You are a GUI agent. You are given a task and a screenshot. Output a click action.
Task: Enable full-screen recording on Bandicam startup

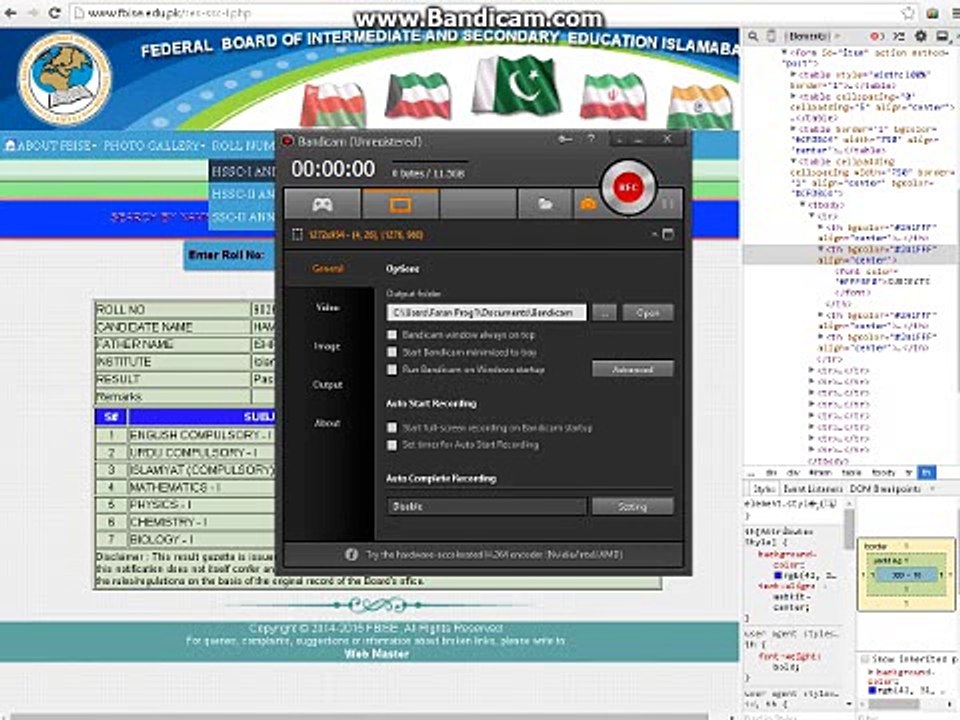click(x=392, y=428)
